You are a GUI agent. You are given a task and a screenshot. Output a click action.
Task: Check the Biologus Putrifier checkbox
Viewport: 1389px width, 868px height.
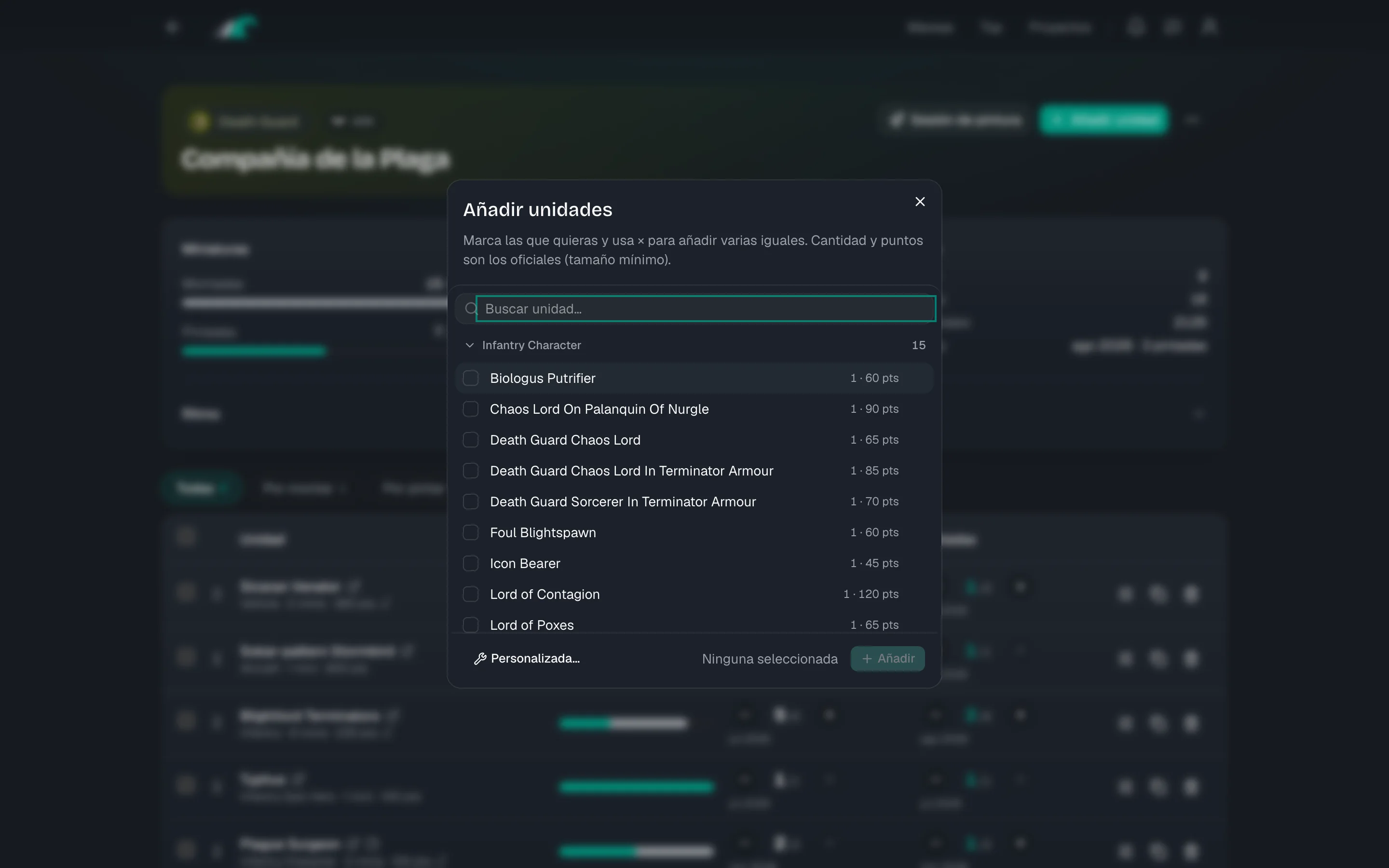(471, 379)
